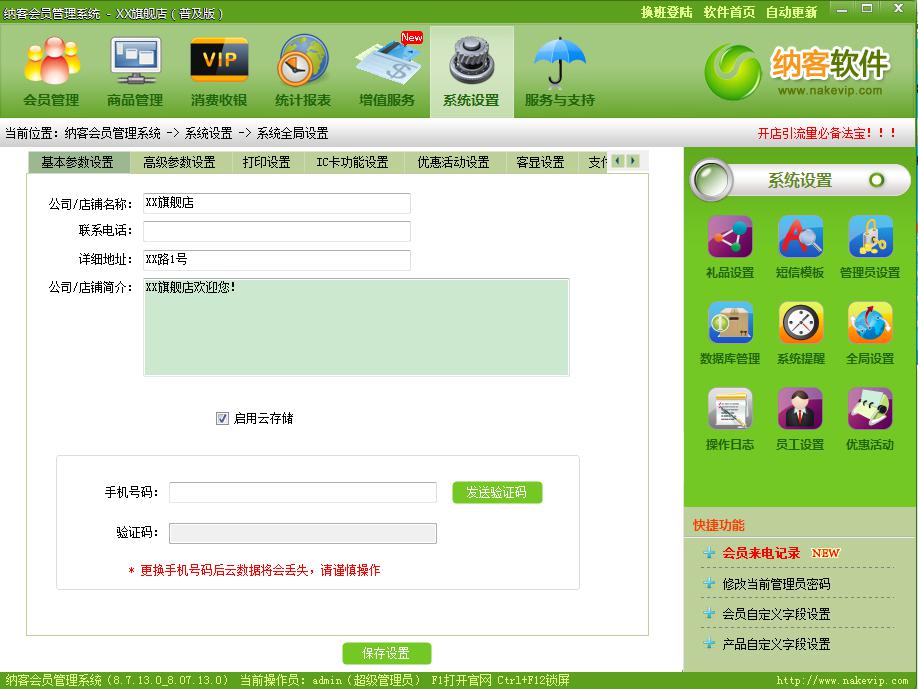Switch to the 打印设置 tab

[x=266, y=161]
